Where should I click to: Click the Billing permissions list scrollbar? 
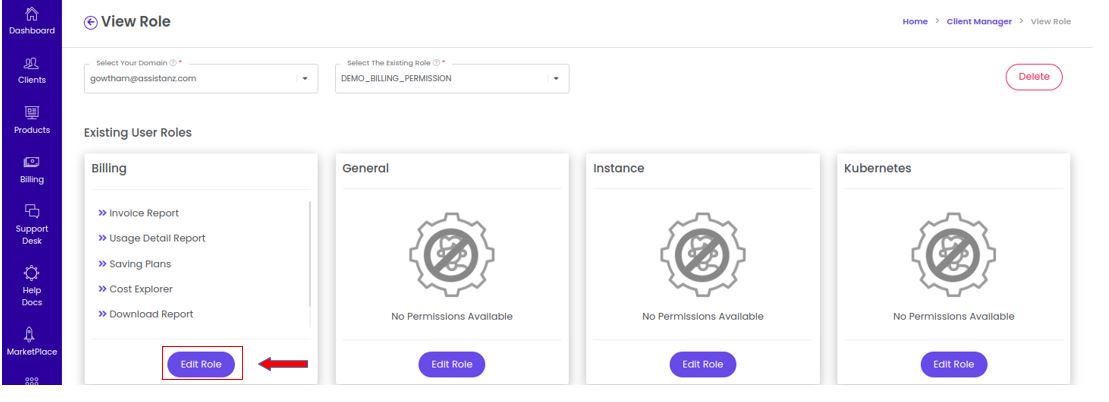pyautogui.click(x=310, y=263)
